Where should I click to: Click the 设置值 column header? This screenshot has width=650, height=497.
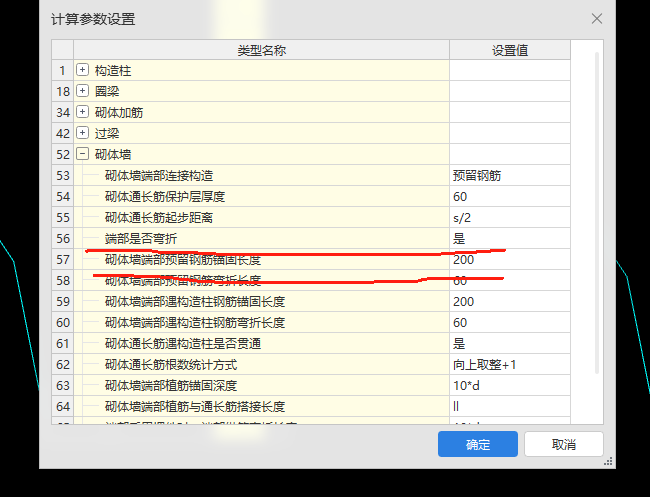coord(510,50)
